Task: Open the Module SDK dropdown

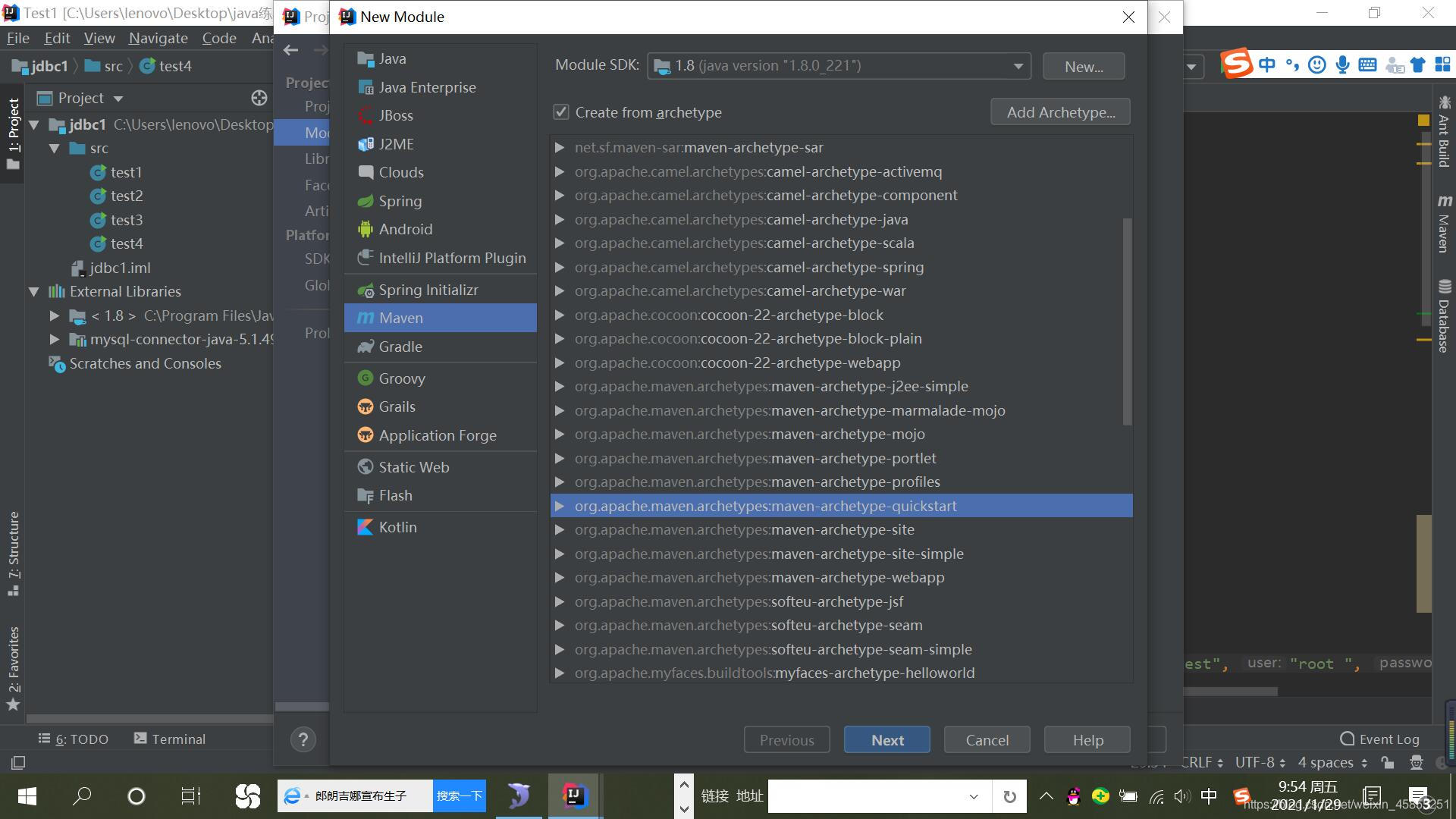Action: coord(839,66)
